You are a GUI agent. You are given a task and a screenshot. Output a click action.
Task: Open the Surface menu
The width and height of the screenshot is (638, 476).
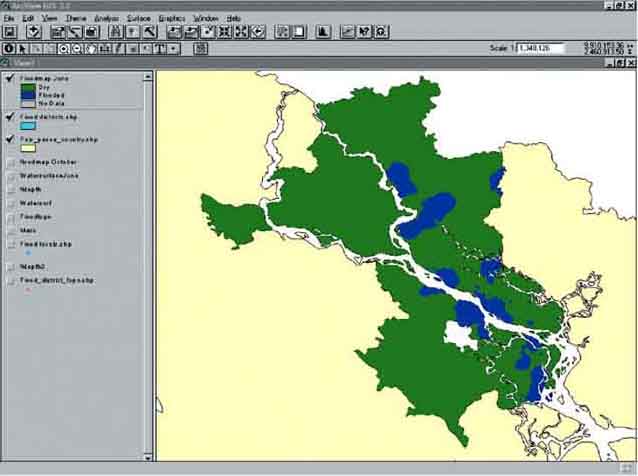pyautogui.click(x=138, y=18)
